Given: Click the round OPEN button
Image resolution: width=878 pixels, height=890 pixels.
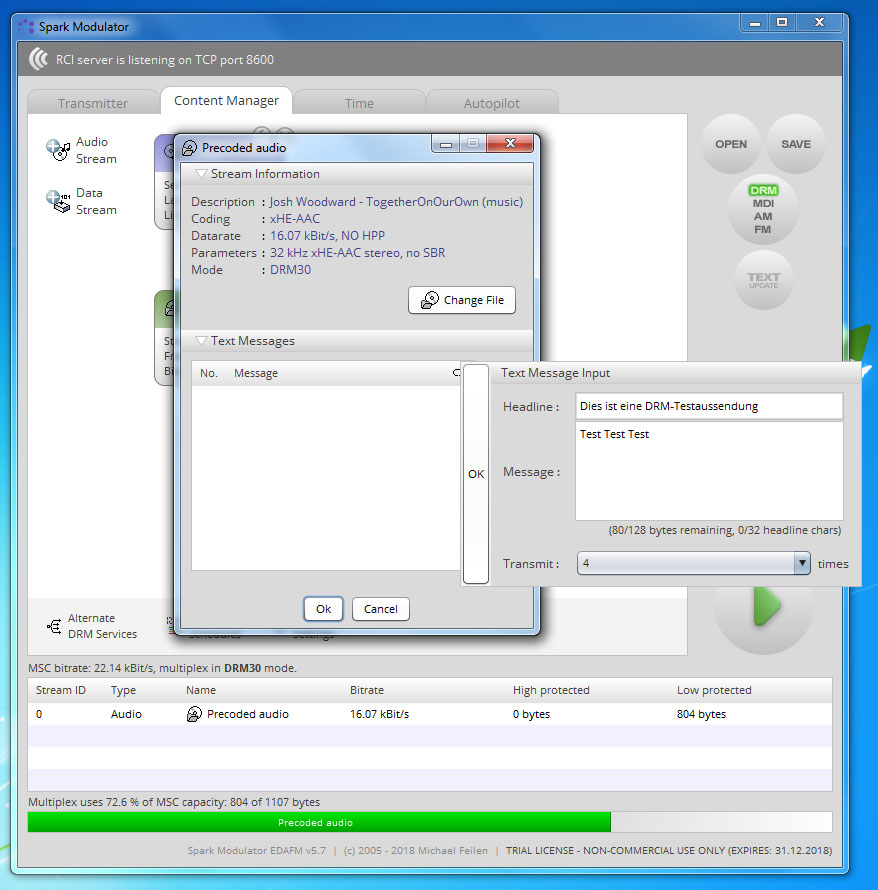Looking at the screenshot, I should click(x=731, y=144).
